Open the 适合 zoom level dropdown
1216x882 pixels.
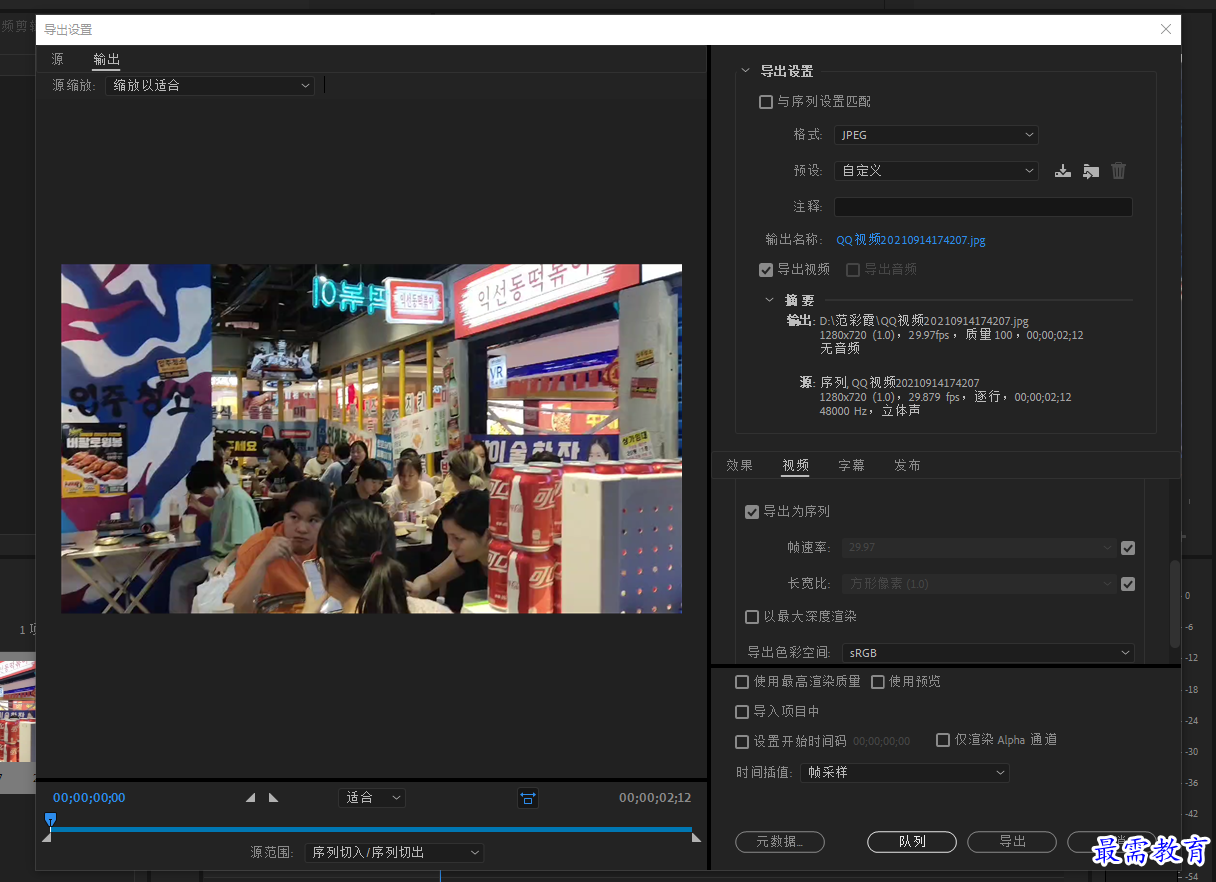click(x=371, y=798)
